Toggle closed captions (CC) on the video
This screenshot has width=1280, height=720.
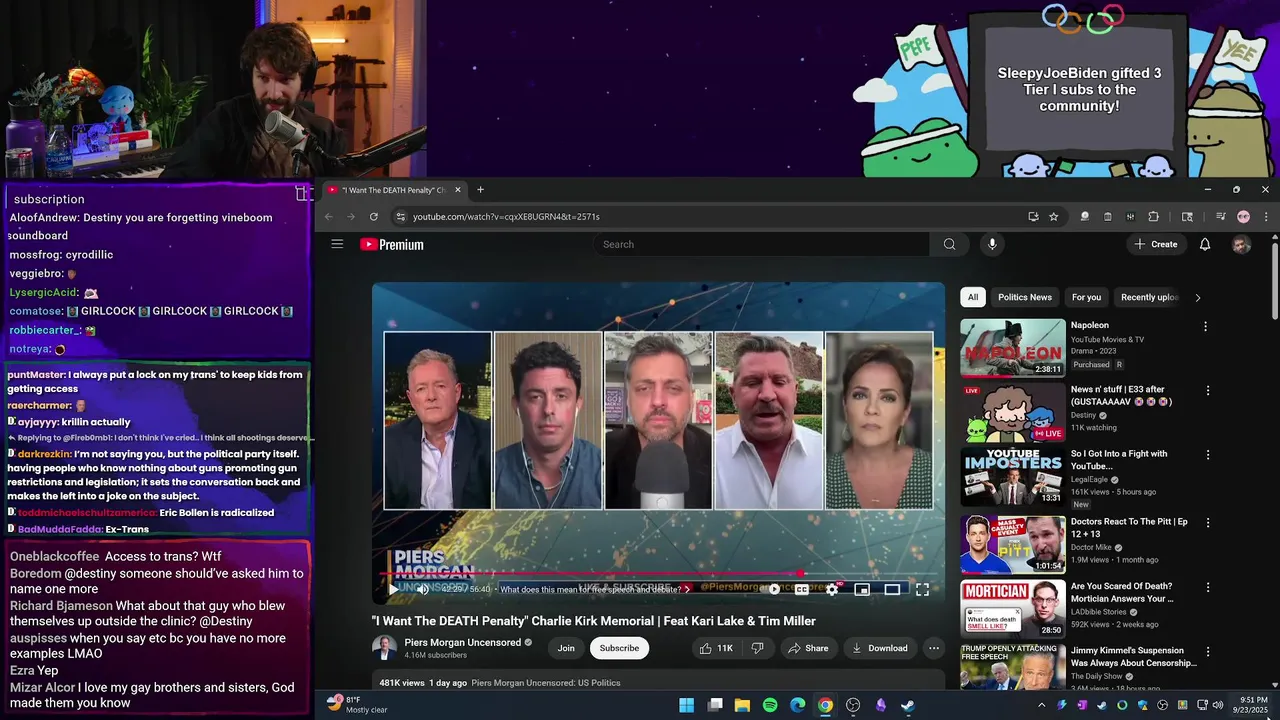pos(801,589)
